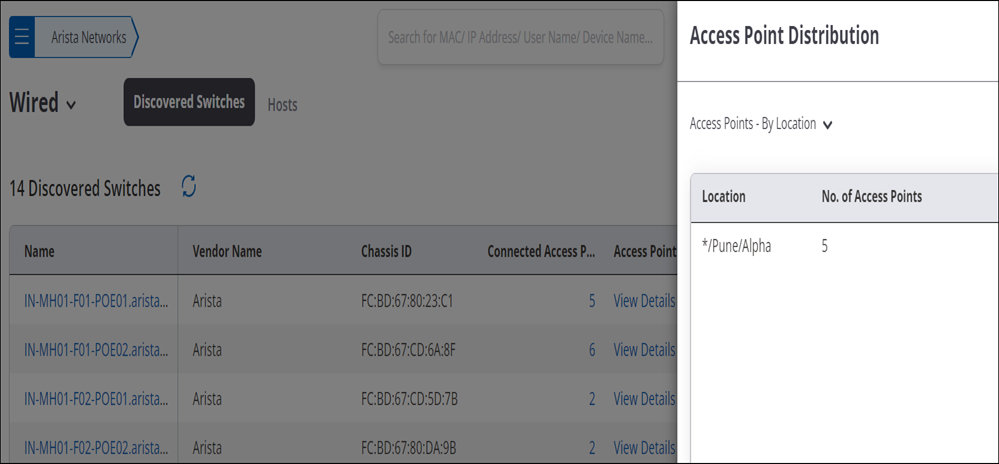The image size is (999, 464).
Task: Expand the Wired section dropdown
Action: [x=71, y=105]
